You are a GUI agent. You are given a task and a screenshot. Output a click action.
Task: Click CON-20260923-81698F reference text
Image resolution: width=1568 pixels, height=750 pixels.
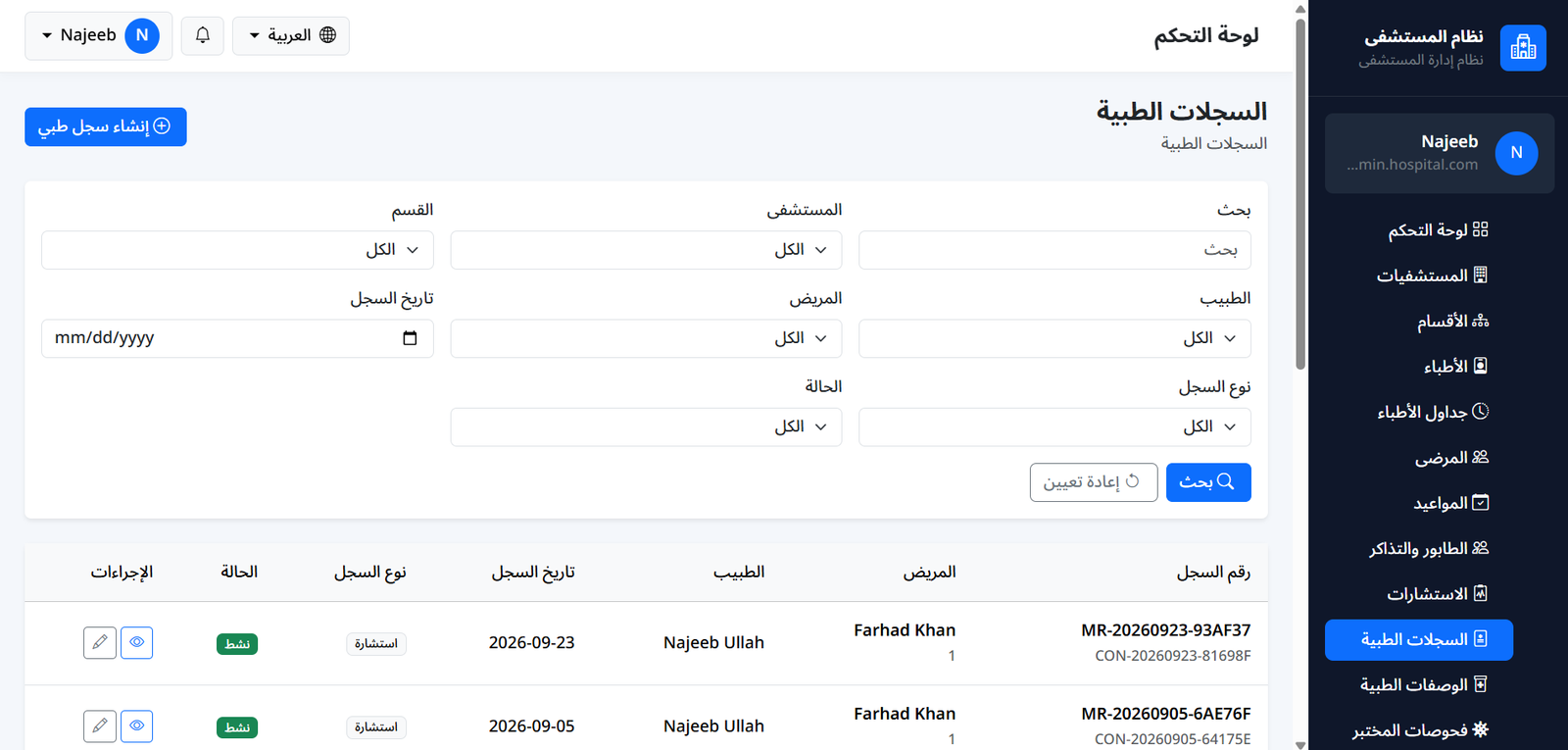point(1173,656)
